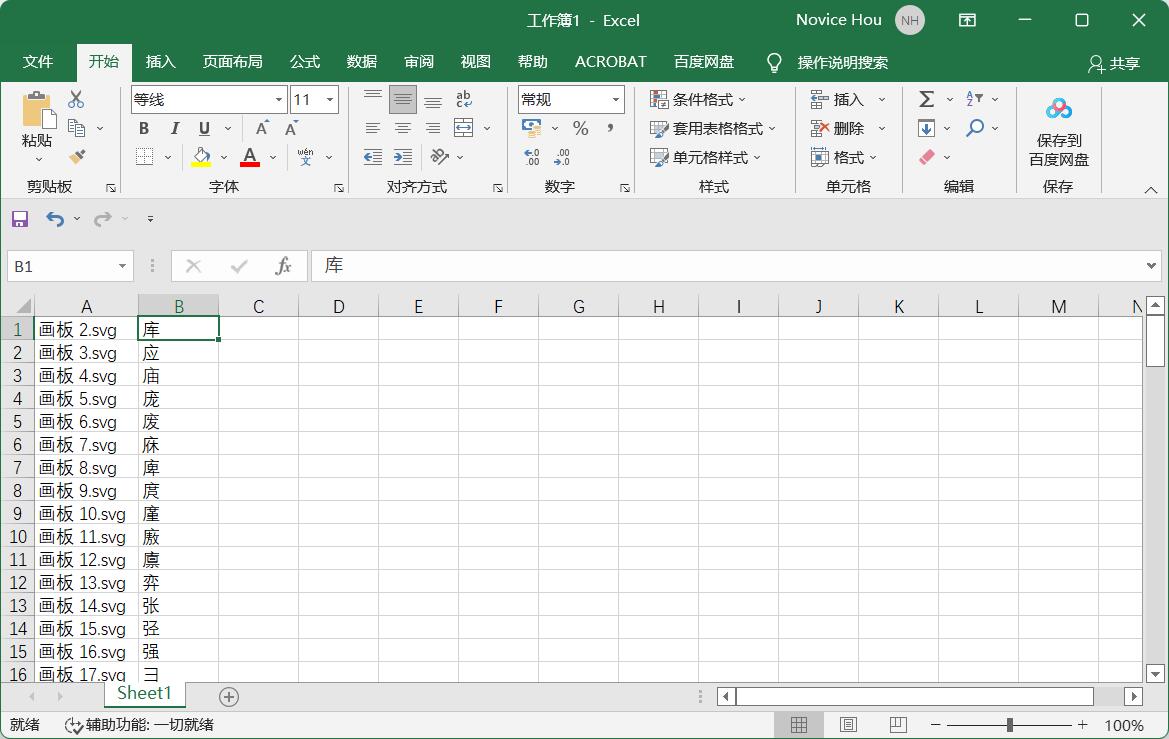1169x739 pixels.
Task: Open the Name Box dropdown arrow
Action: point(122,266)
